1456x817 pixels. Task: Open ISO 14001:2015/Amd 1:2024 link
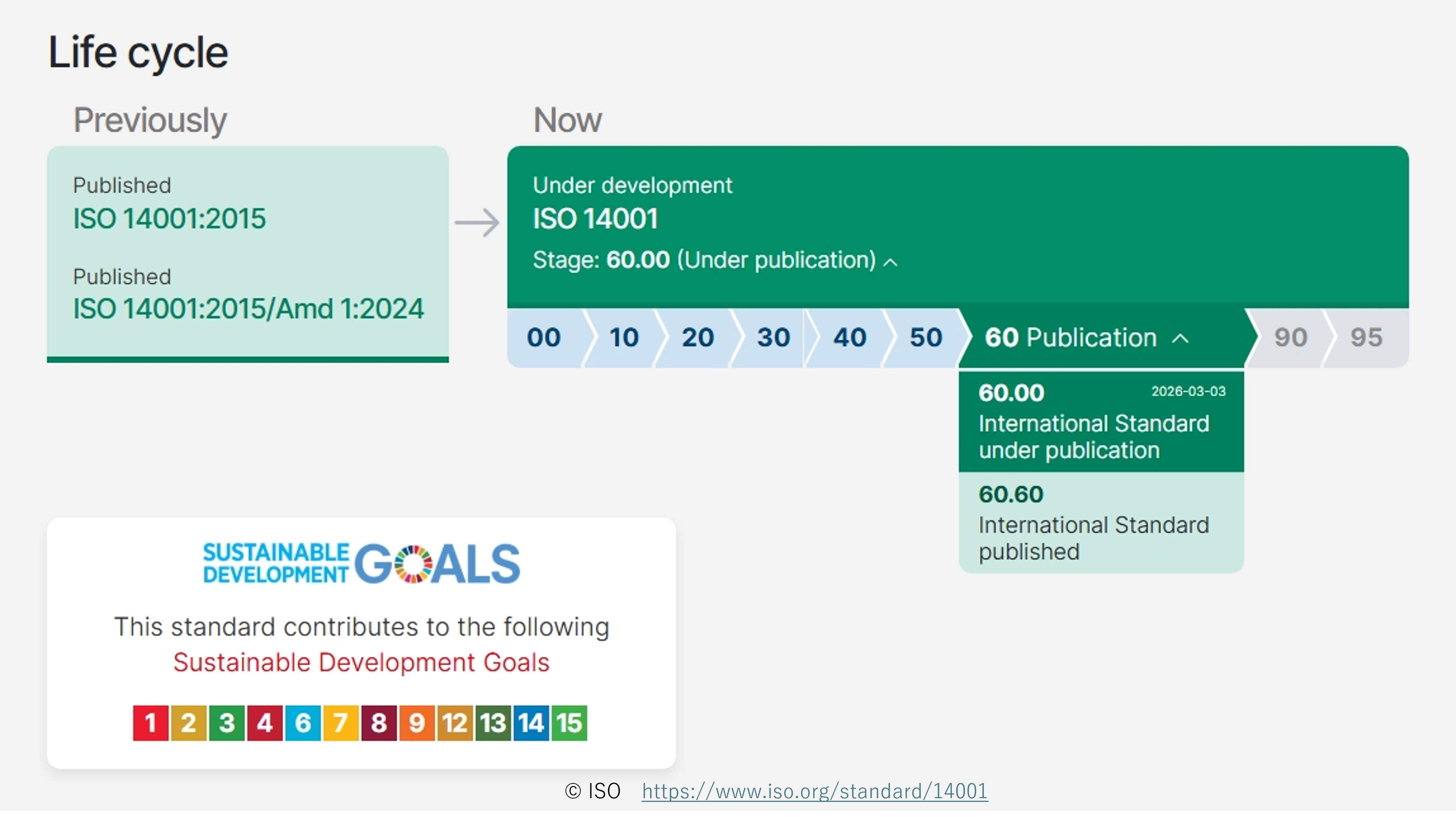coord(248,309)
